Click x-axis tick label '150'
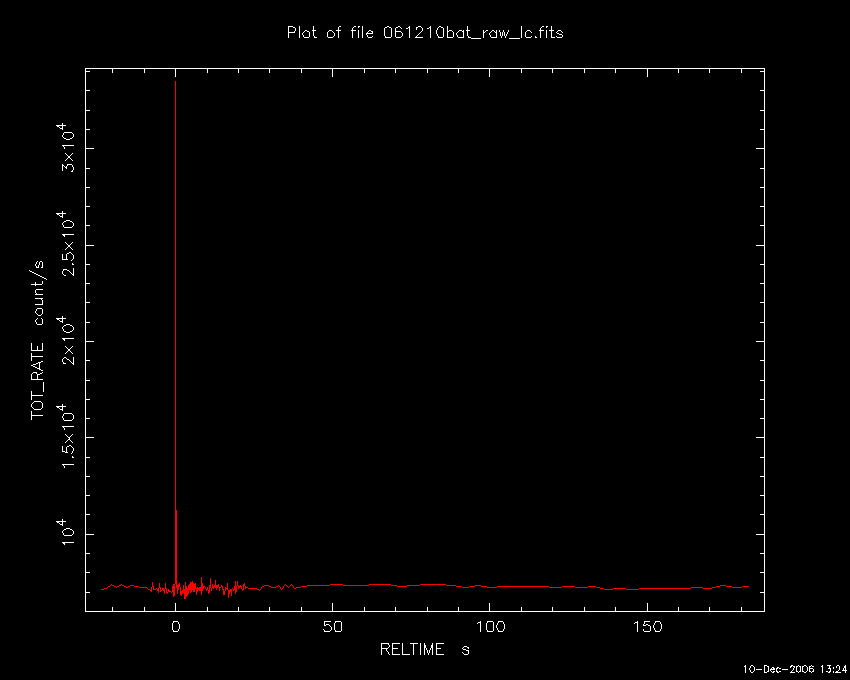850x680 pixels. pos(647,627)
